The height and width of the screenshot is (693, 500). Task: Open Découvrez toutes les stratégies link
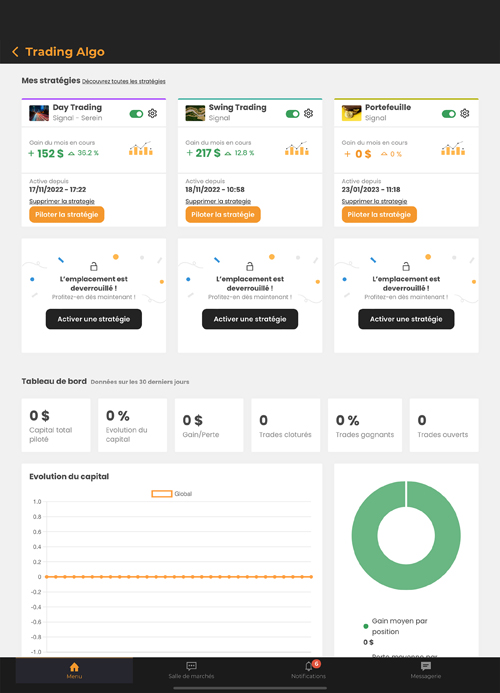coord(124,81)
